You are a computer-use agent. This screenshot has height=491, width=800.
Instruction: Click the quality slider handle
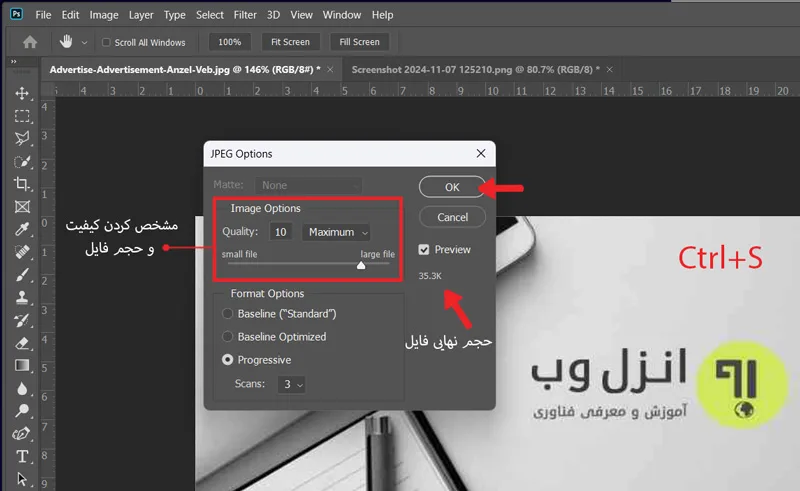point(361,265)
